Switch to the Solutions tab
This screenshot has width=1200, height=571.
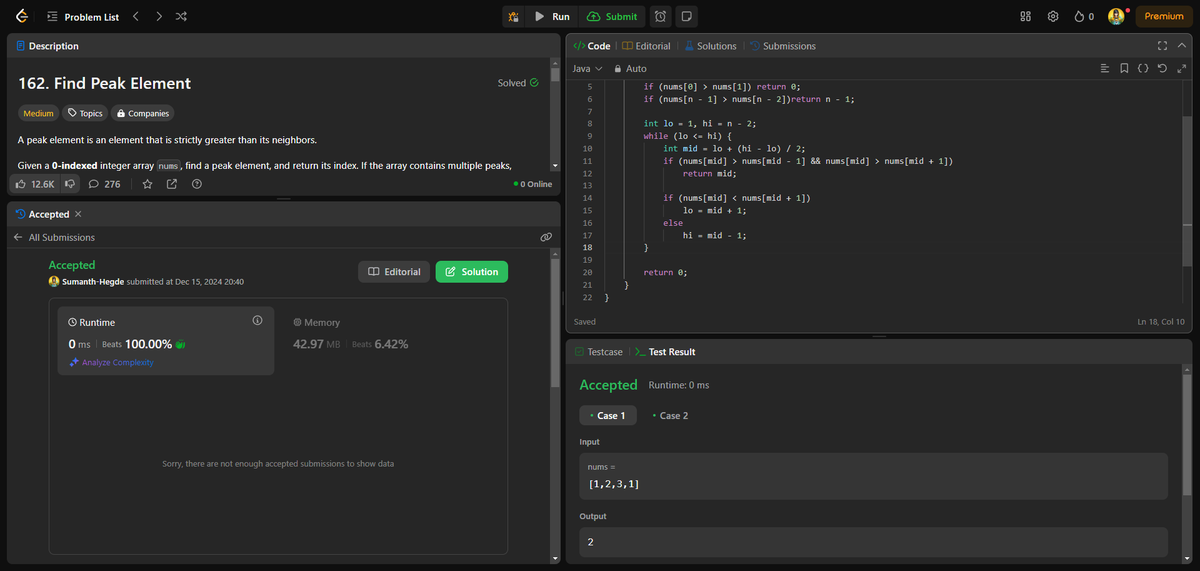click(x=709, y=46)
